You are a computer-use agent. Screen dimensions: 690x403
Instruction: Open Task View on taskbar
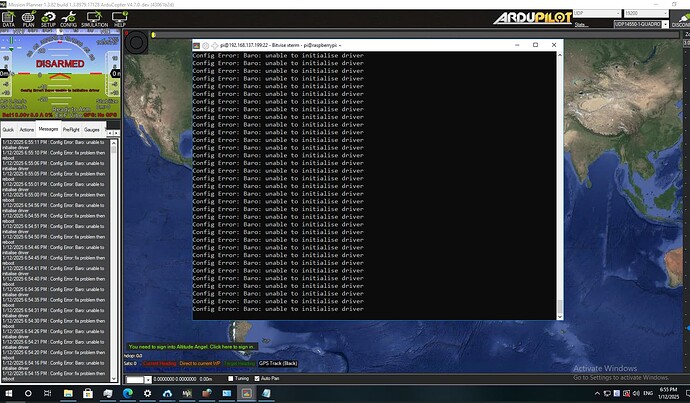point(48,393)
